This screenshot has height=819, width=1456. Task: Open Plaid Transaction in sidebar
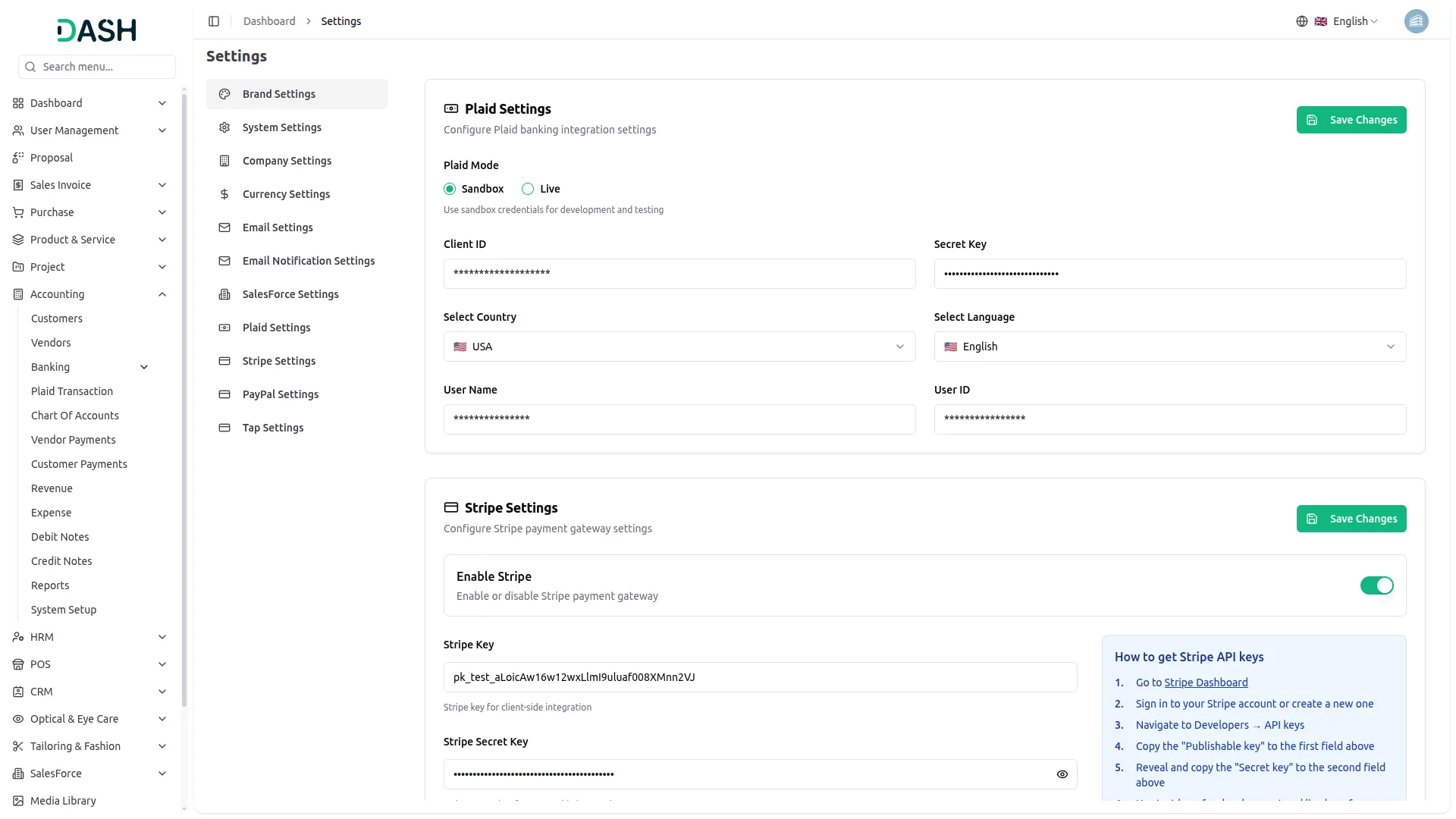click(x=72, y=391)
